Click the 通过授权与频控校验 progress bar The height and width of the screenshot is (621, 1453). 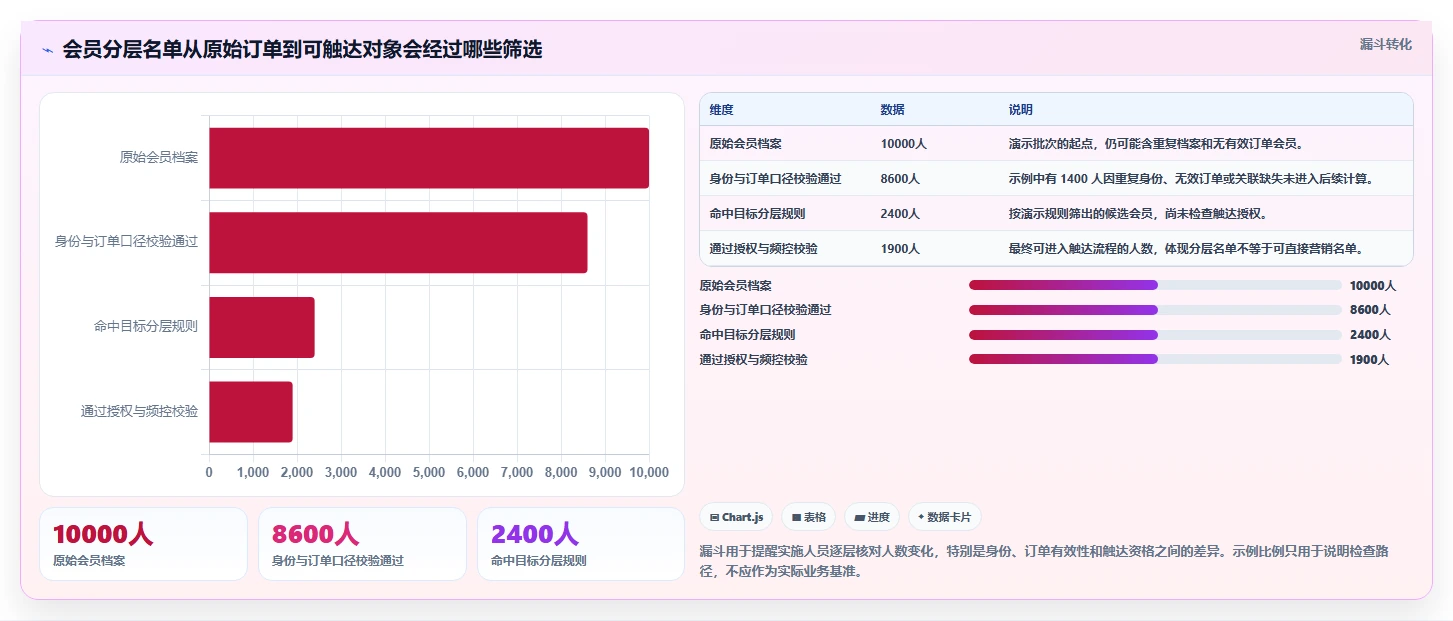(x=1155, y=359)
